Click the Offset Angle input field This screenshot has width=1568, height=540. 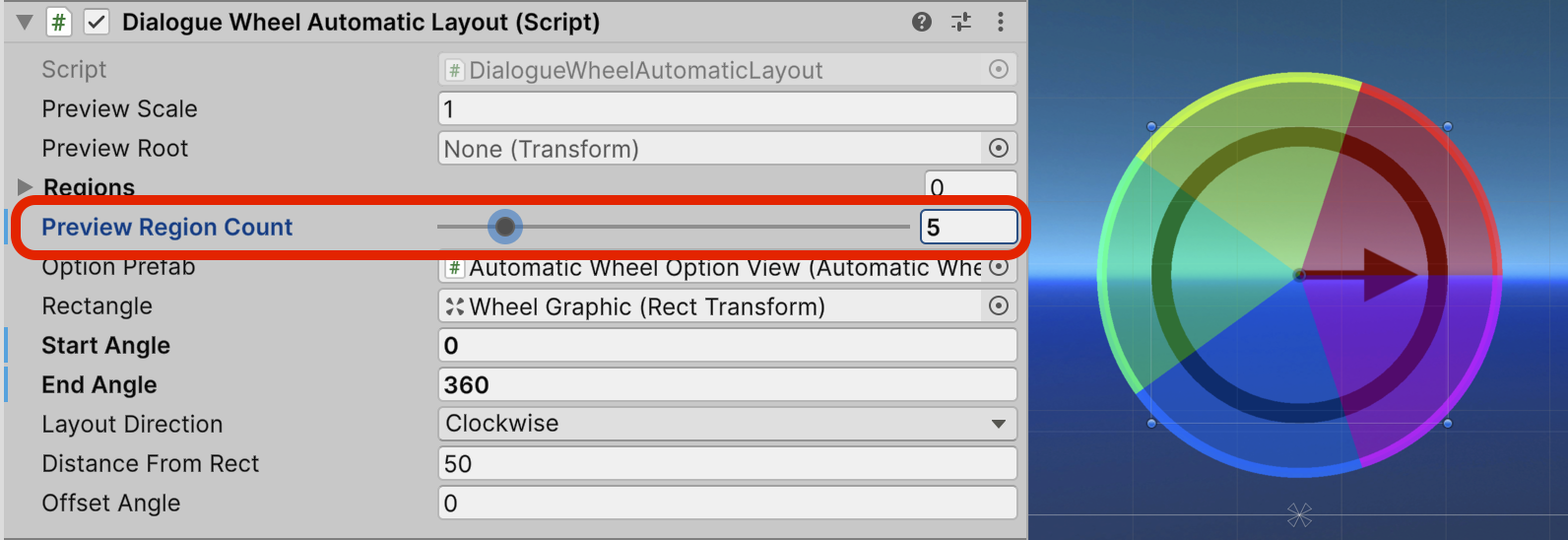(x=727, y=503)
